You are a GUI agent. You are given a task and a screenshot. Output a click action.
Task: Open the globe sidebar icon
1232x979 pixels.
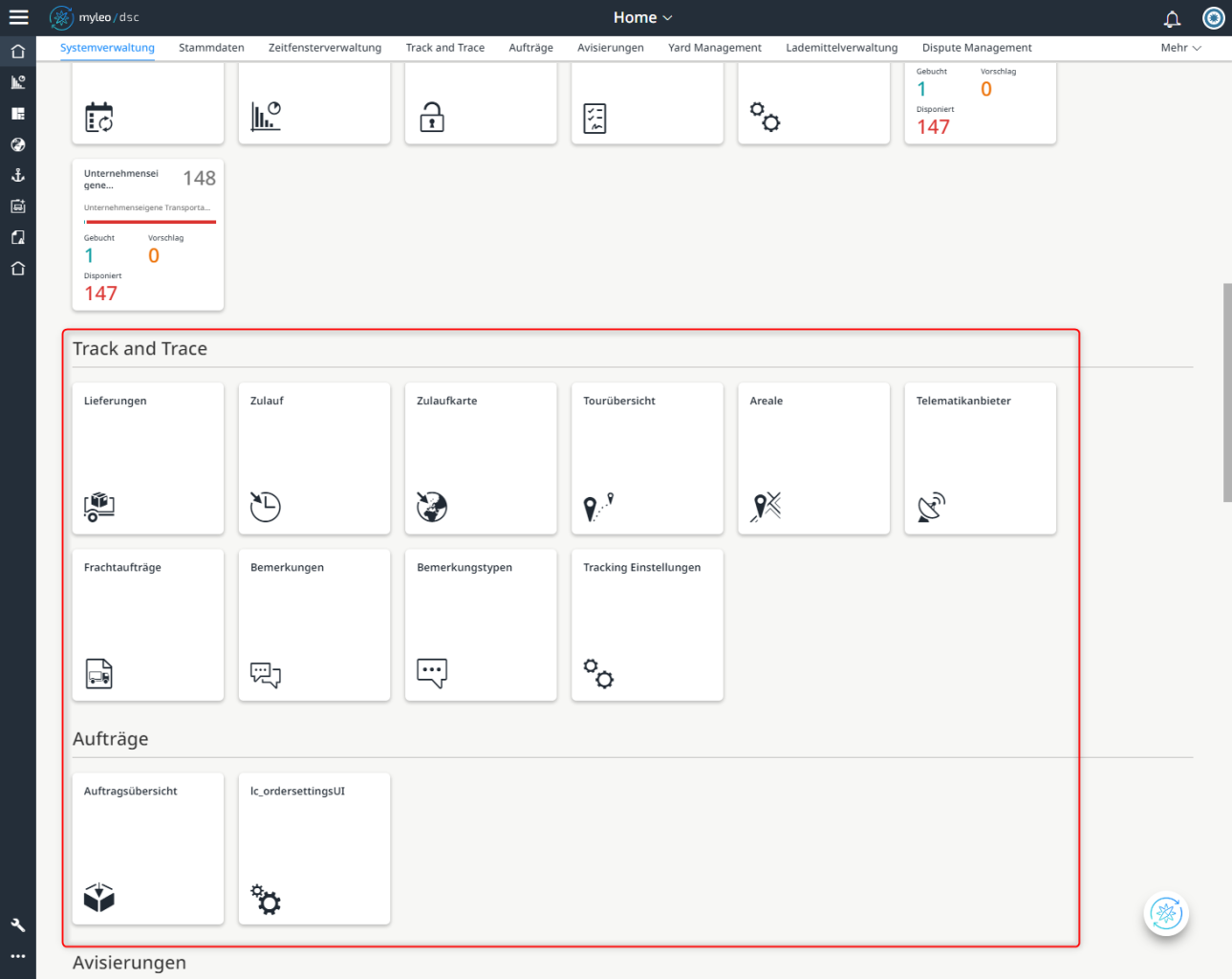pos(18,144)
